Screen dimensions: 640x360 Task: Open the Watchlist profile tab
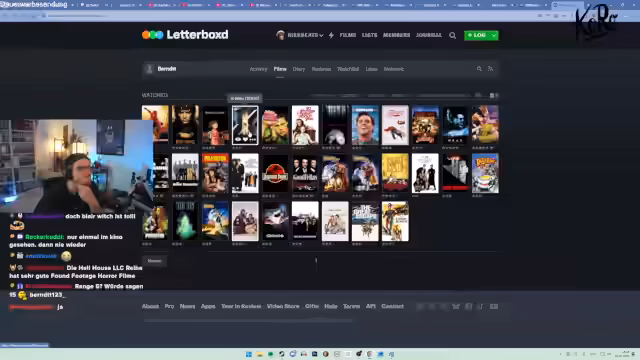pyautogui.click(x=348, y=69)
